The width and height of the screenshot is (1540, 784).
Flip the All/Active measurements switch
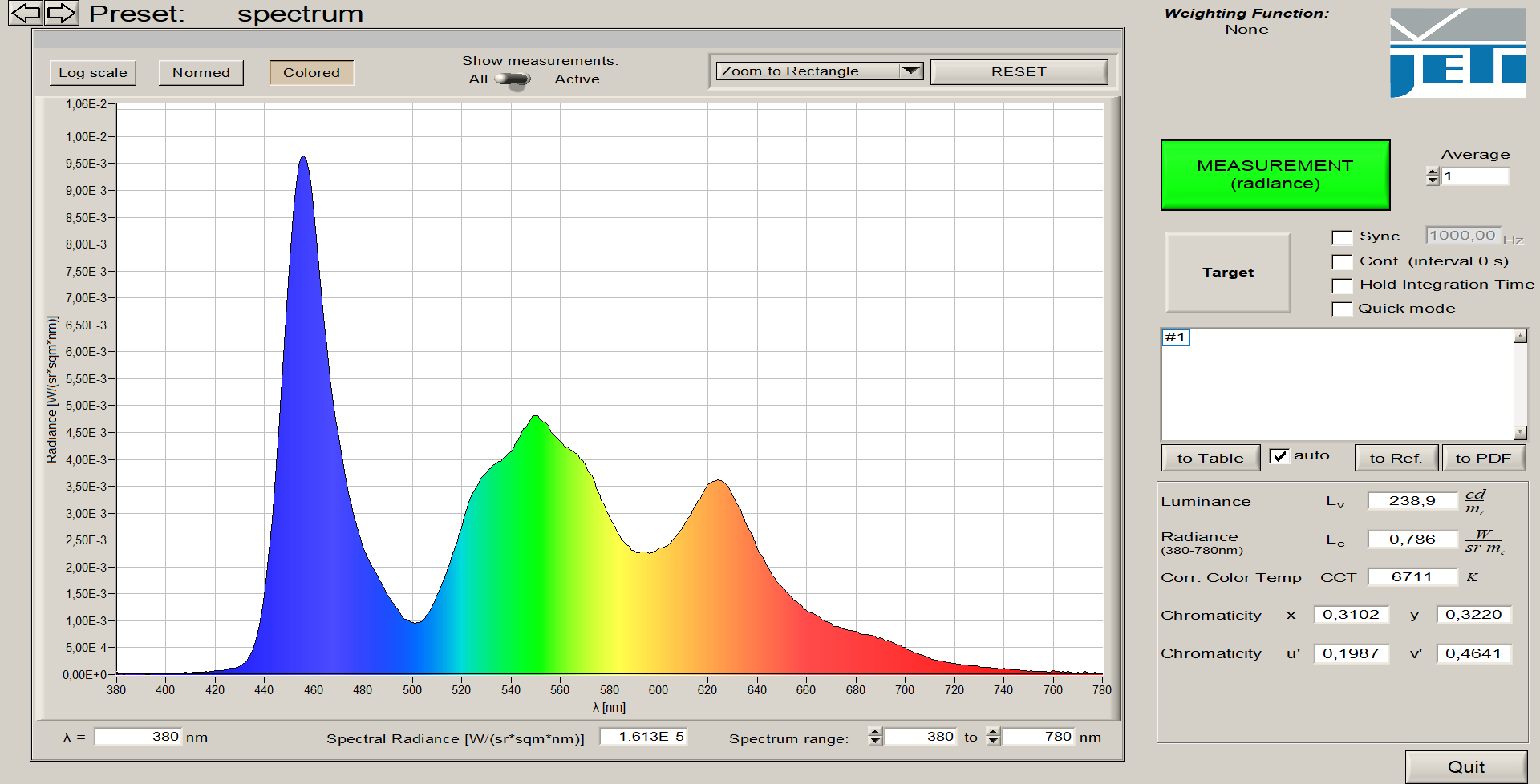pos(513,79)
